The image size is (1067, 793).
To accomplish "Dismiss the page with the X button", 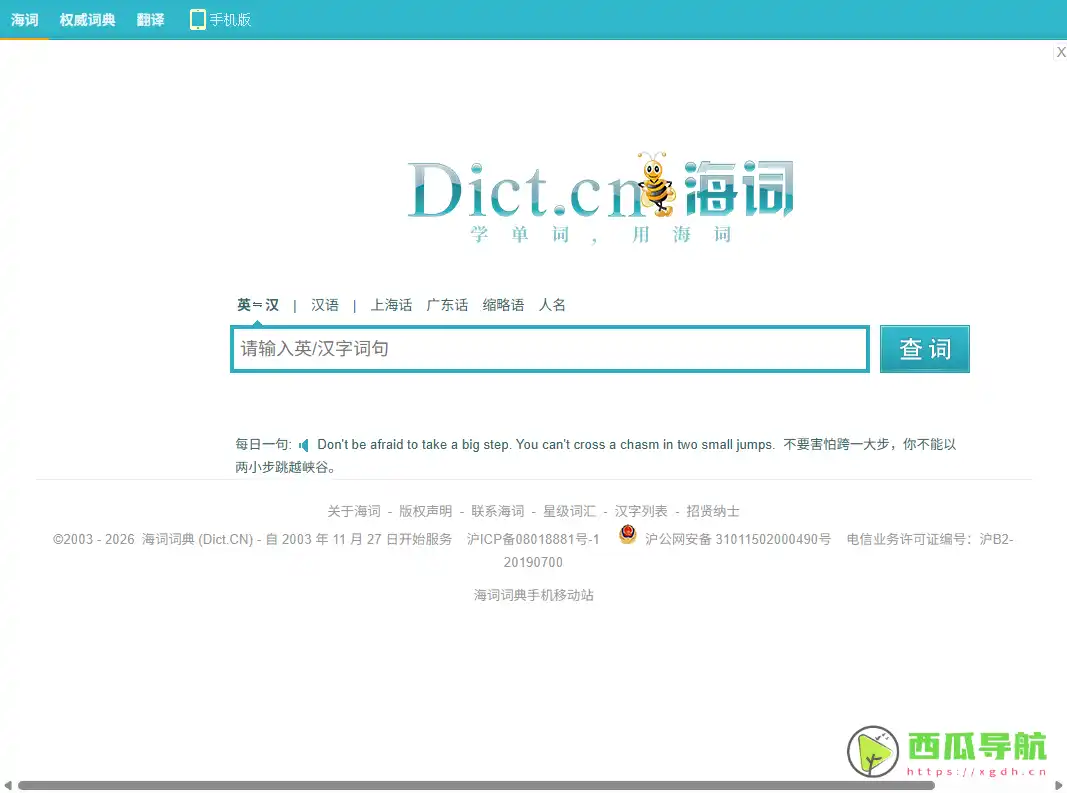I will 1060,51.
